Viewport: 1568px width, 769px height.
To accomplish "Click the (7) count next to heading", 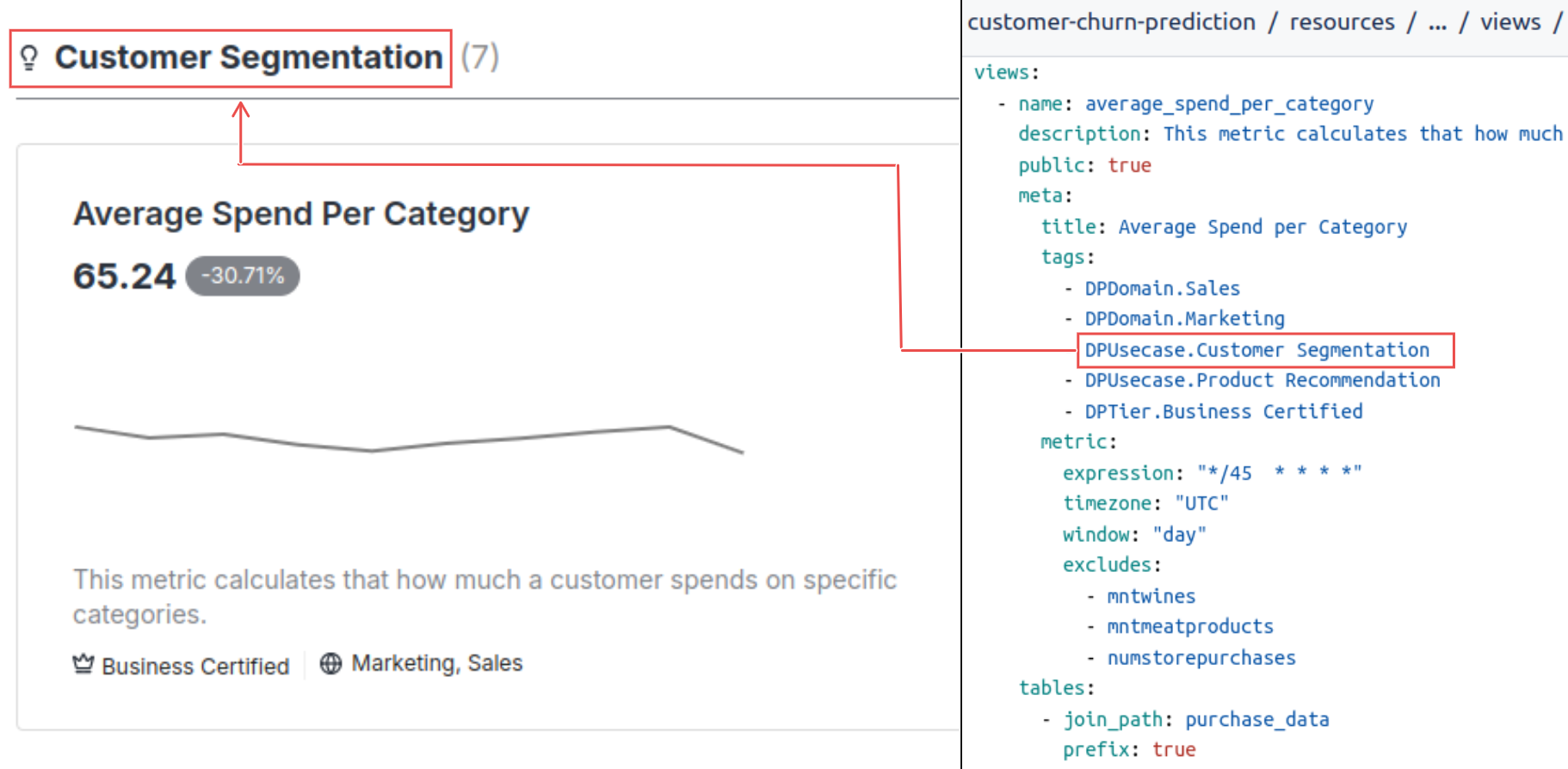I will 479,58.
